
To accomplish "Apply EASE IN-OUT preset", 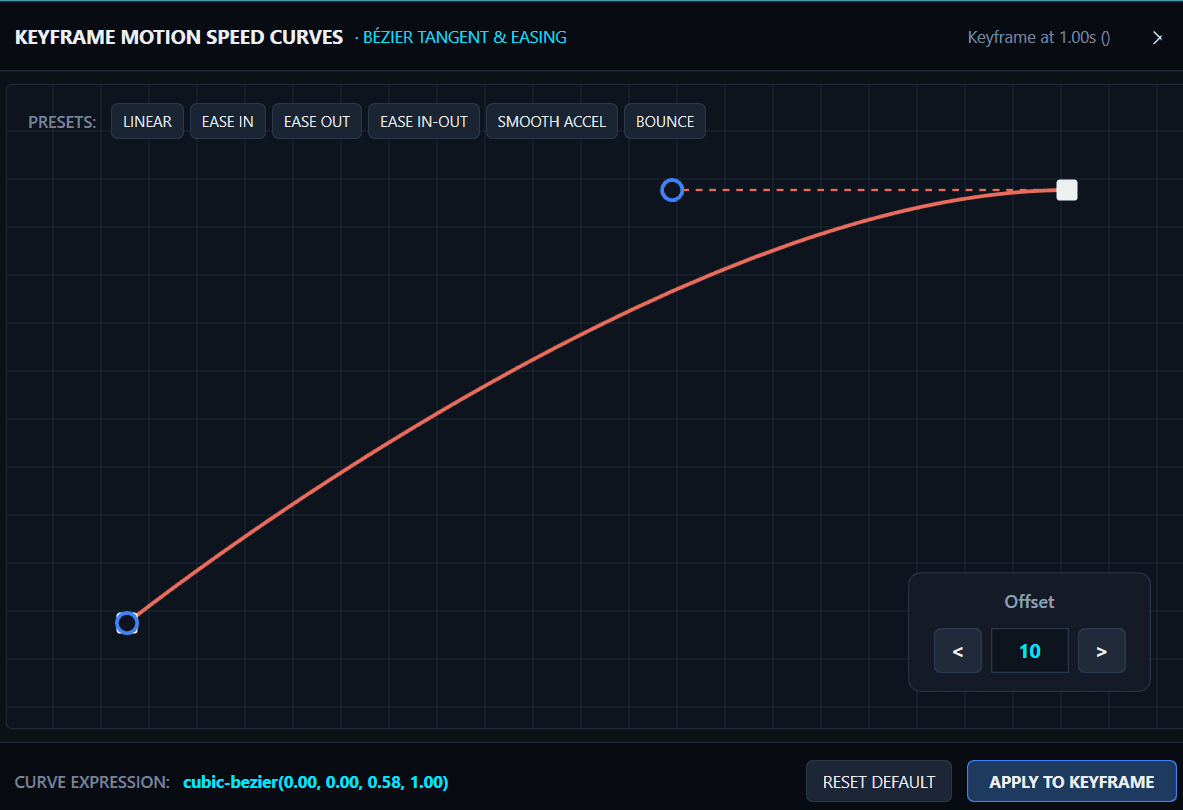I will pos(423,121).
